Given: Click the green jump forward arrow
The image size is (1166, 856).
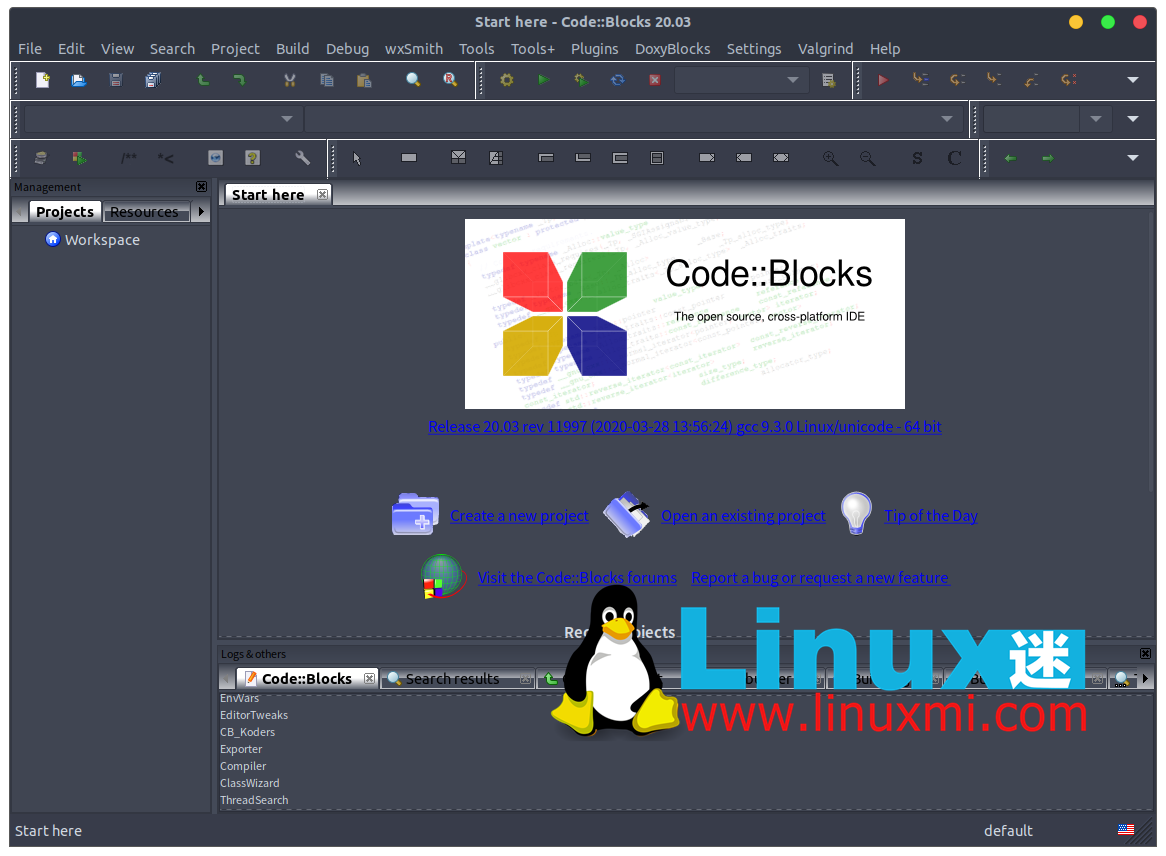Looking at the screenshot, I should [1047, 158].
